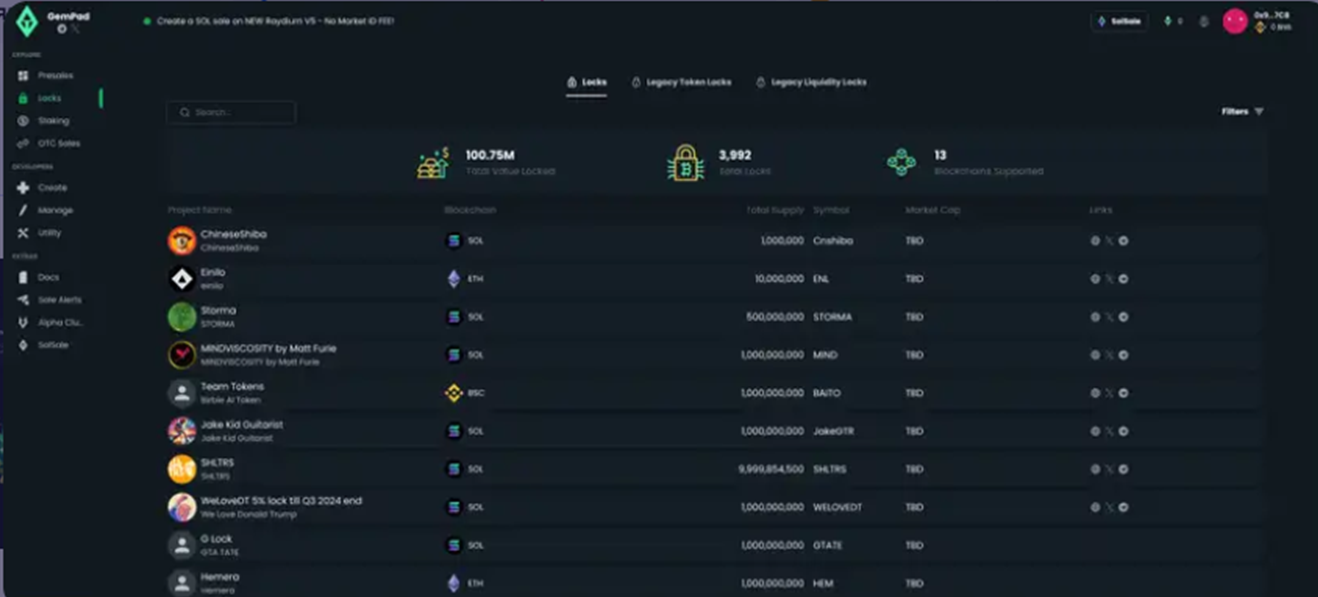The image size is (1318, 597).
Task: Click the Create plus icon in the sidebar
Action: pyautogui.click(x=23, y=188)
